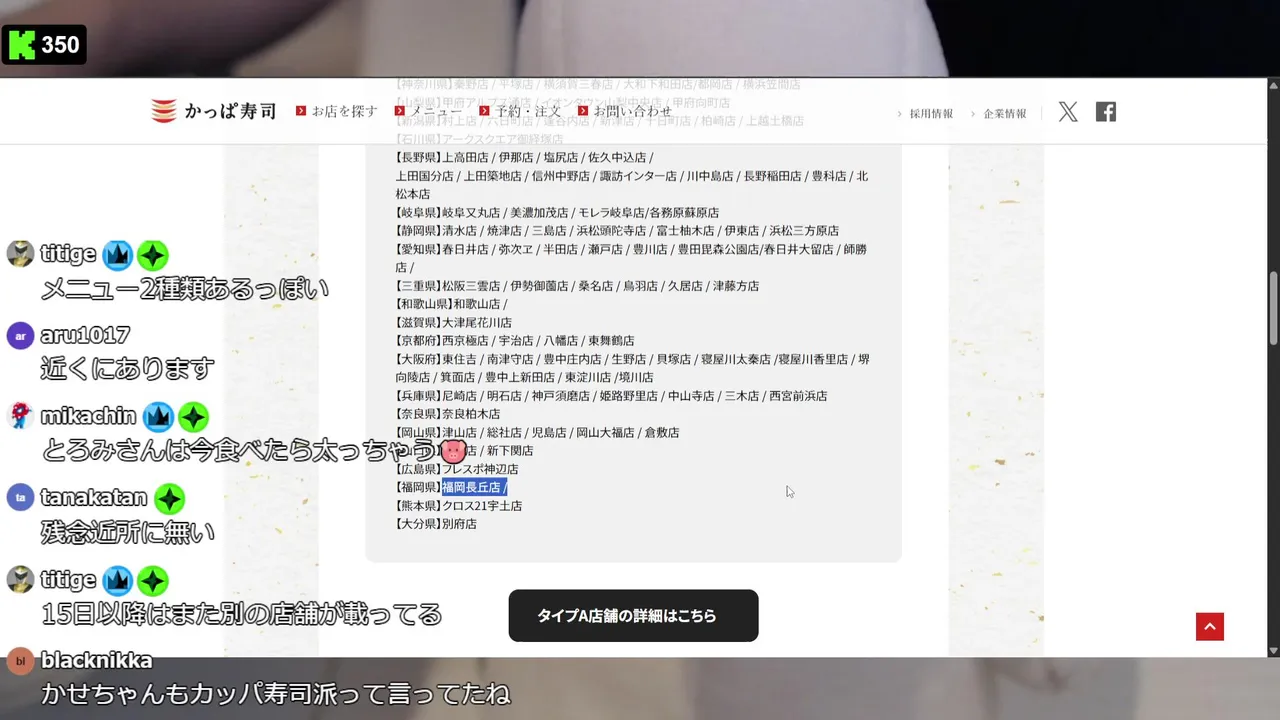Click 奈良柏木店 store name

[471, 414]
